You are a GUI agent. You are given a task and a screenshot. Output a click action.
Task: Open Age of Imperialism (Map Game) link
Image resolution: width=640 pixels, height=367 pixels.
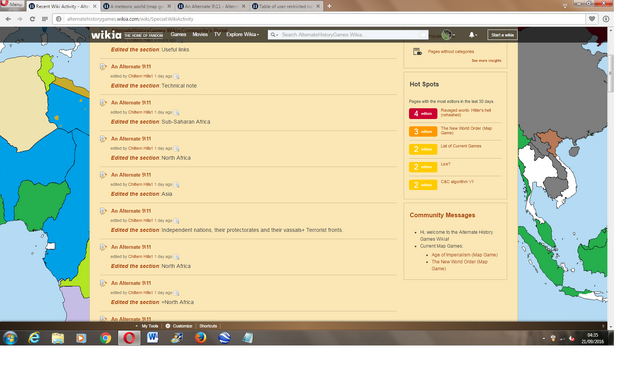[464, 255]
